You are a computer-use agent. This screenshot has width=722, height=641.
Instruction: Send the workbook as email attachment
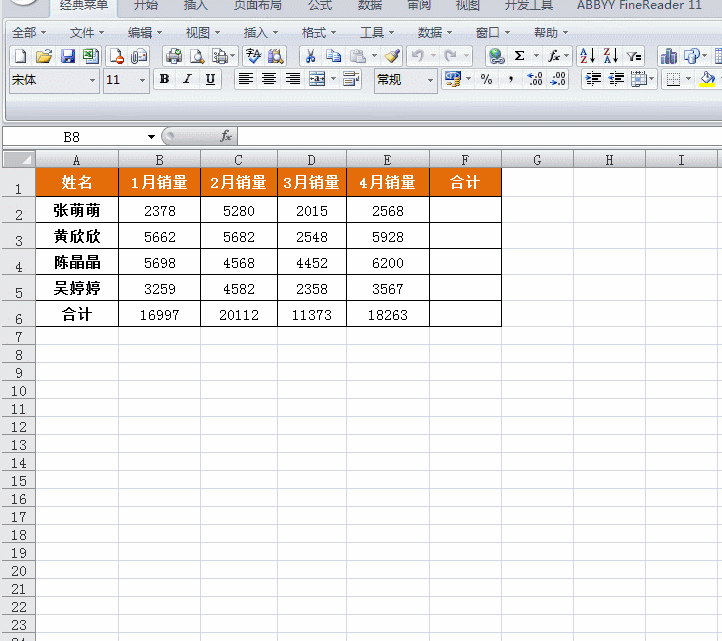point(139,56)
